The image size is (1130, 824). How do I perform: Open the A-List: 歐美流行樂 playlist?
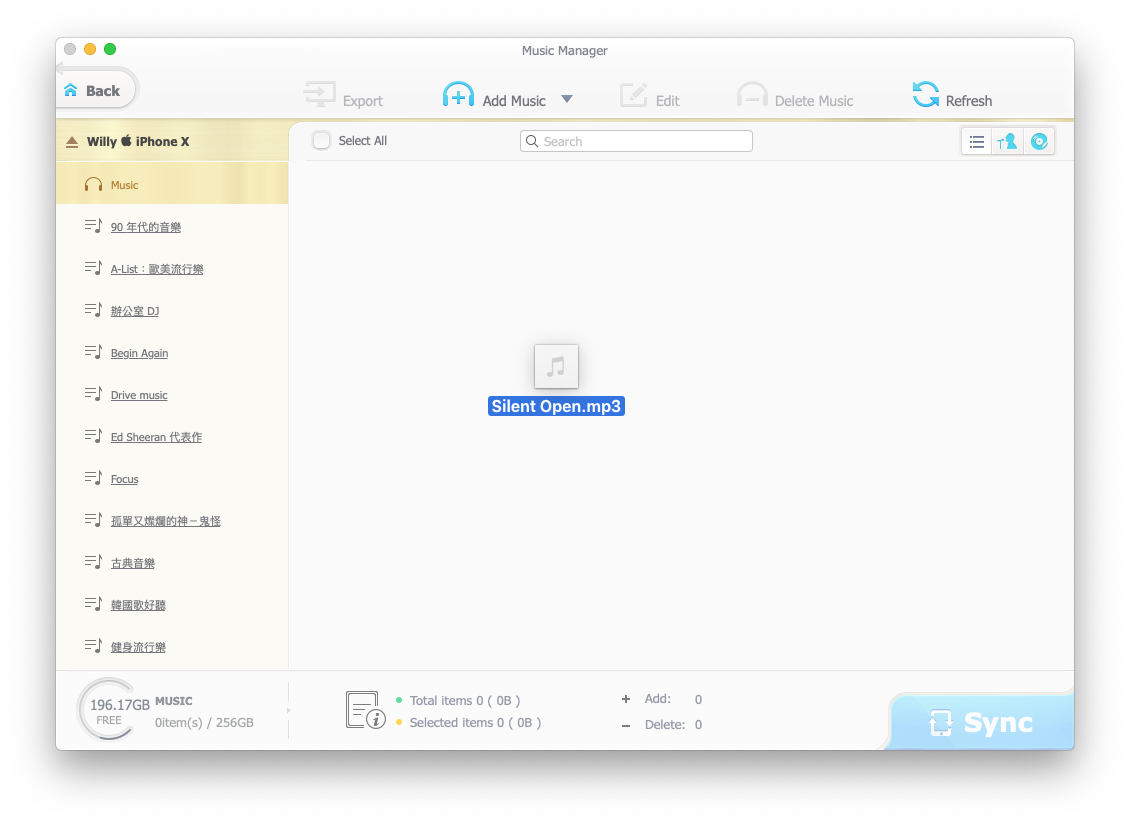point(157,269)
